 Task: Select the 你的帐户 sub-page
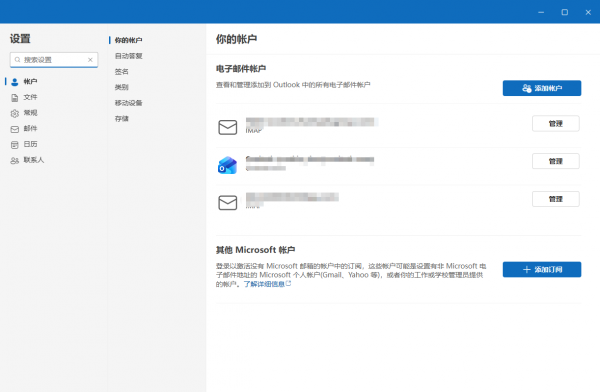click(128, 40)
